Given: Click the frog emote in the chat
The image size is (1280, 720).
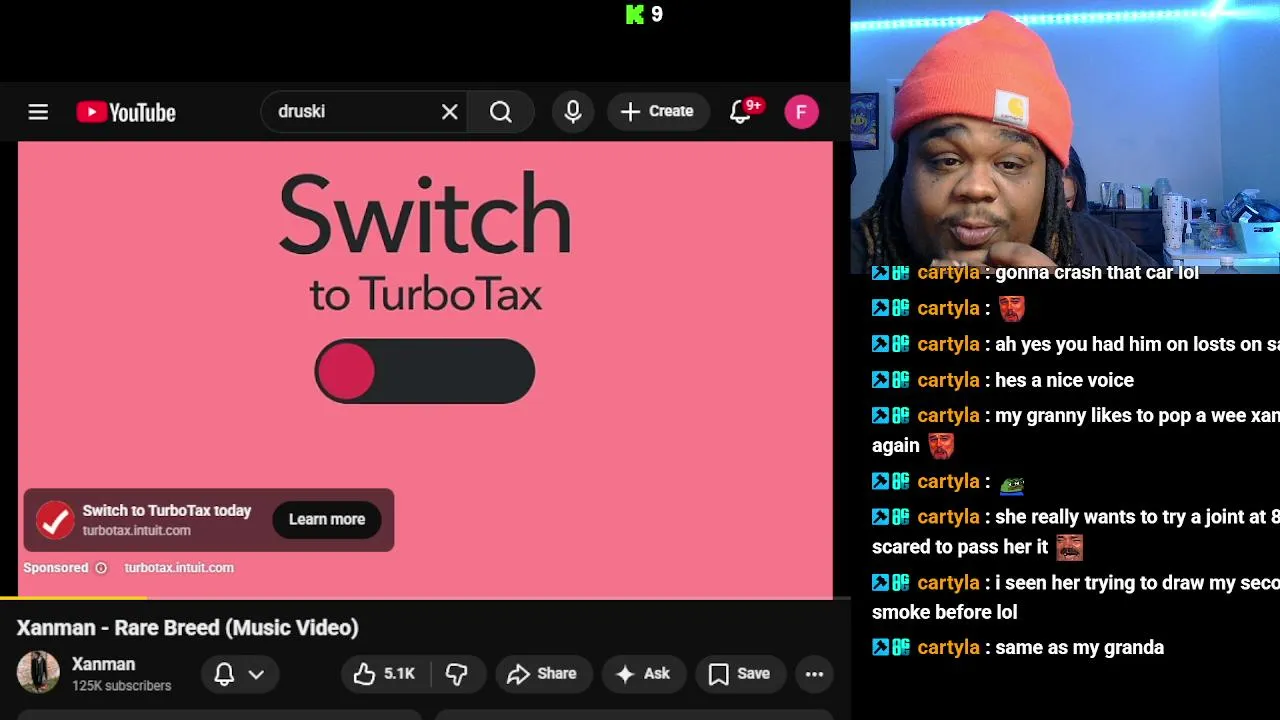Looking at the screenshot, I should pos(1012,485).
